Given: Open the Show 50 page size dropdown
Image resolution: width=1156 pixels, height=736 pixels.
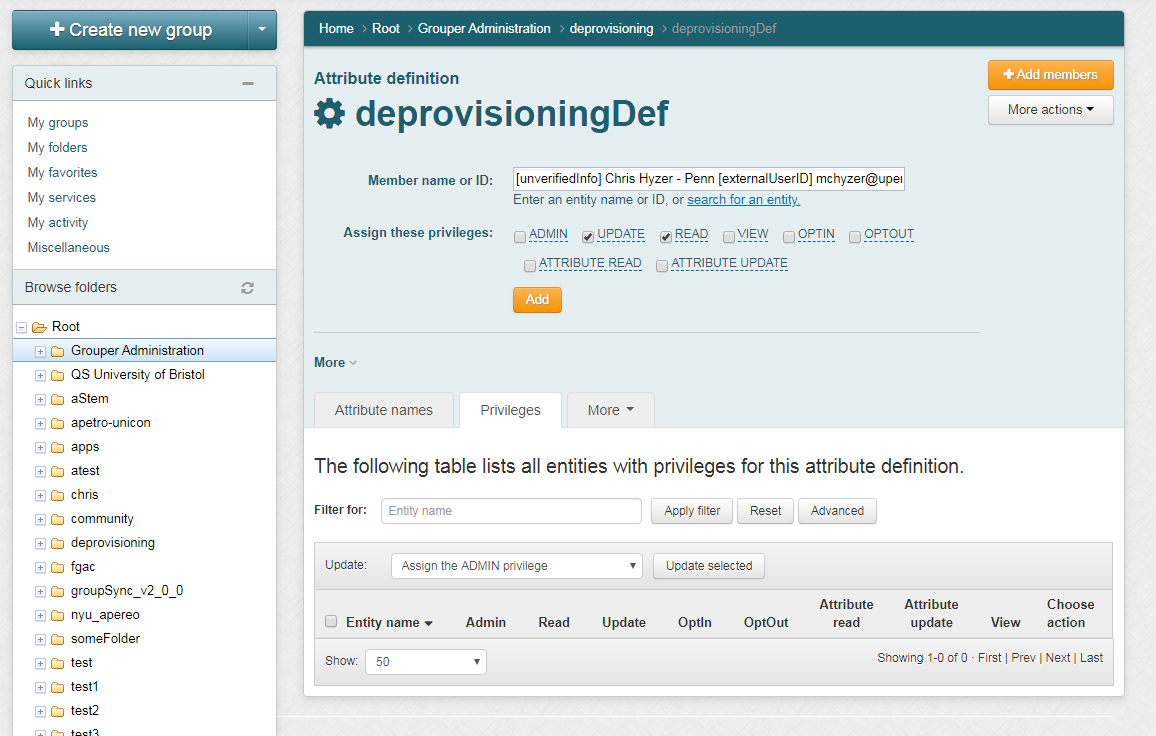Looking at the screenshot, I should [425, 662].
